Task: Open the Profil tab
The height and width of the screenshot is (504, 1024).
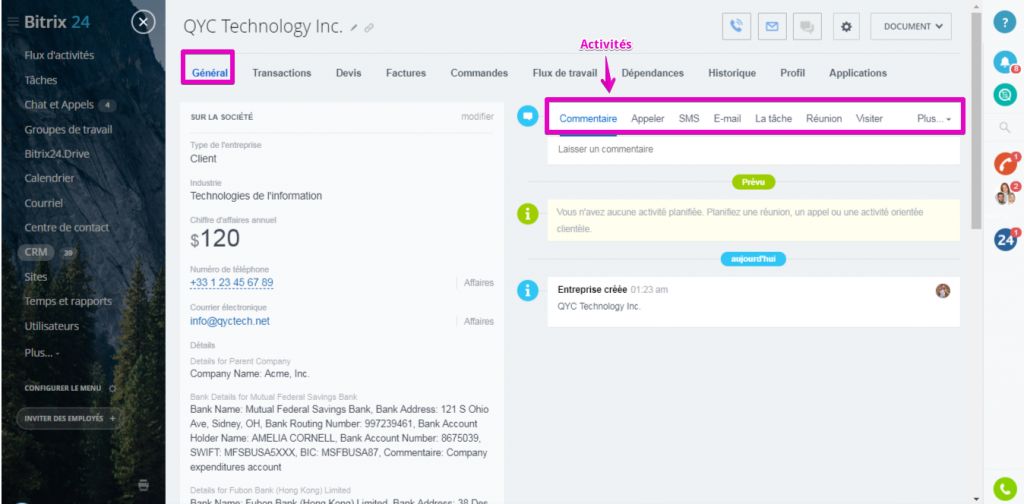Action: pos(792,73)
